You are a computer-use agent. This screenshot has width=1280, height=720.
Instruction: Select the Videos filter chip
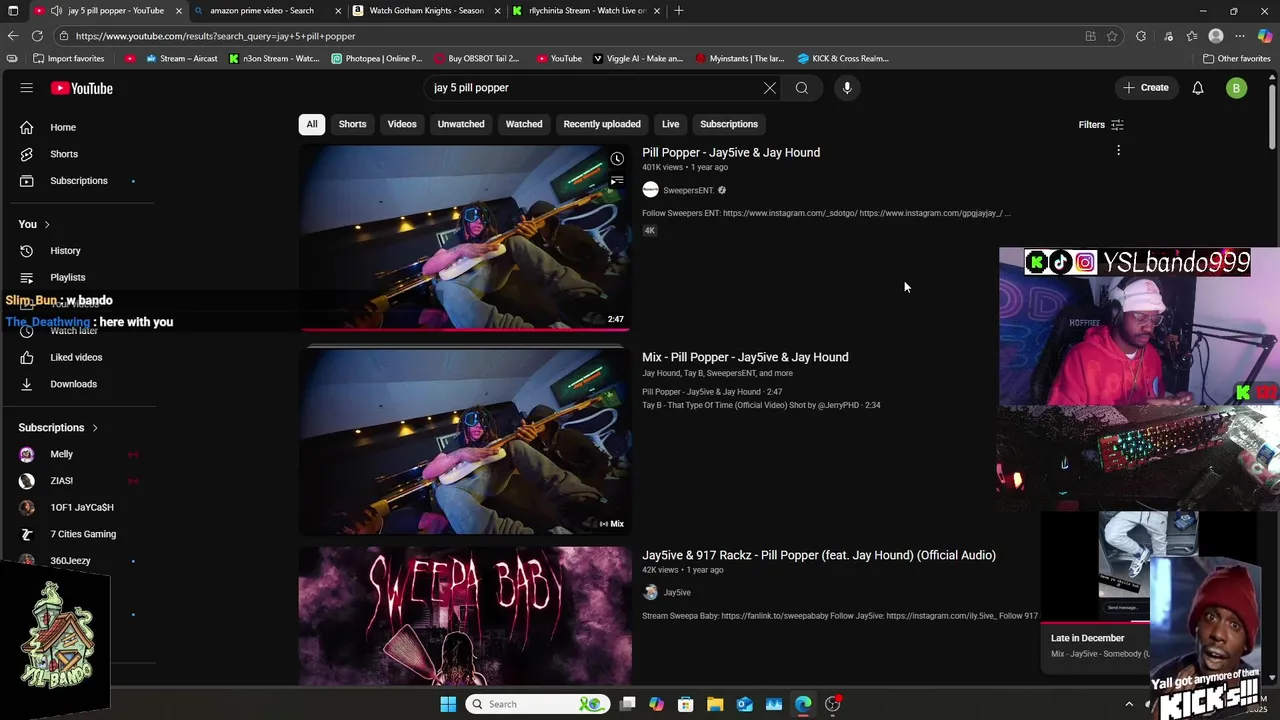[x=402, y=124]
